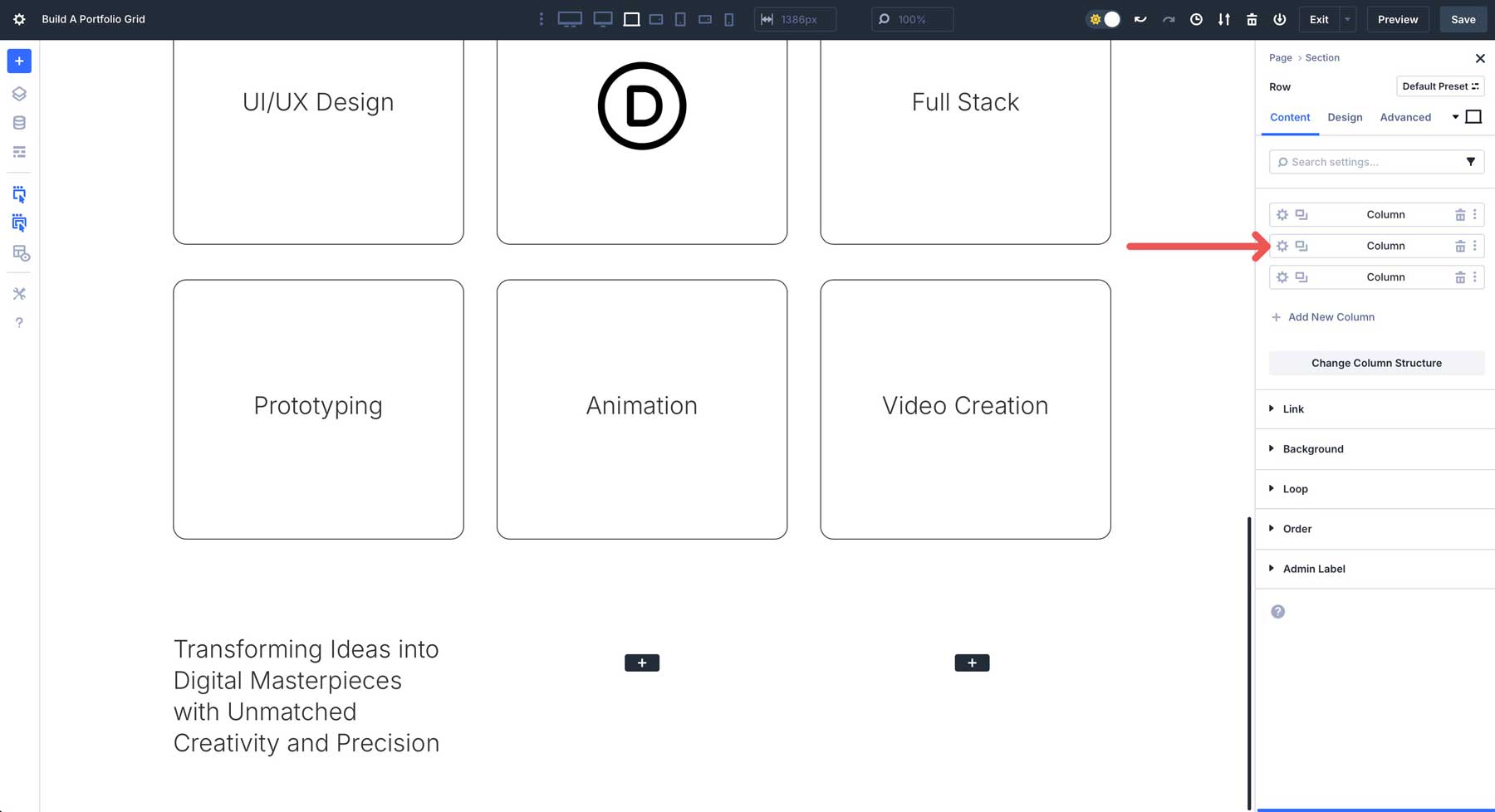Expand the Admin Label section
1495x812 pixels.
click(x=1313, y=569)
